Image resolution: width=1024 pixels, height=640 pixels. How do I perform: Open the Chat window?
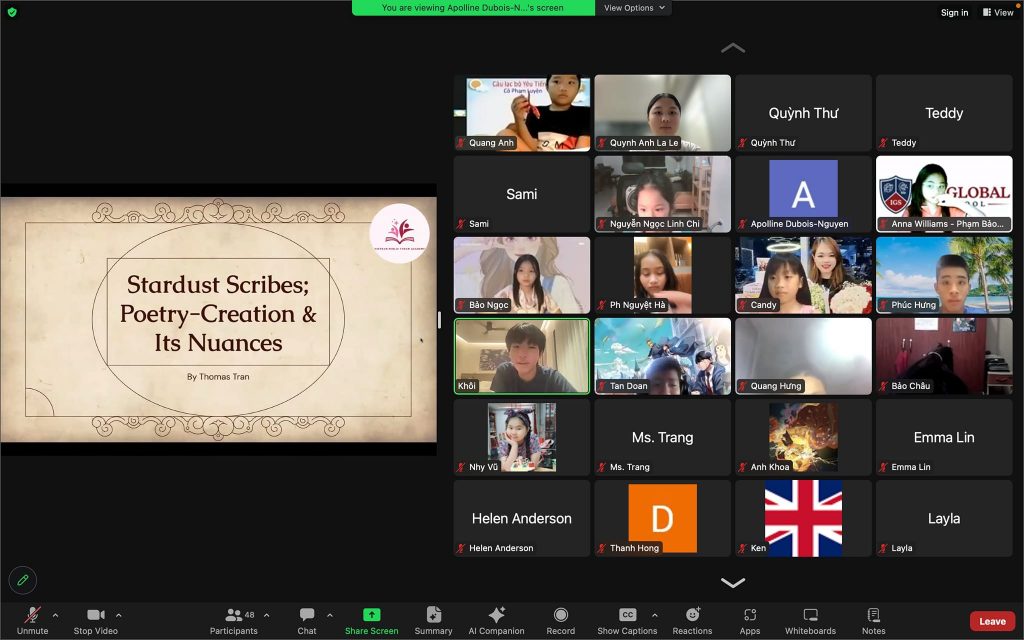click(x=307, y=619)
